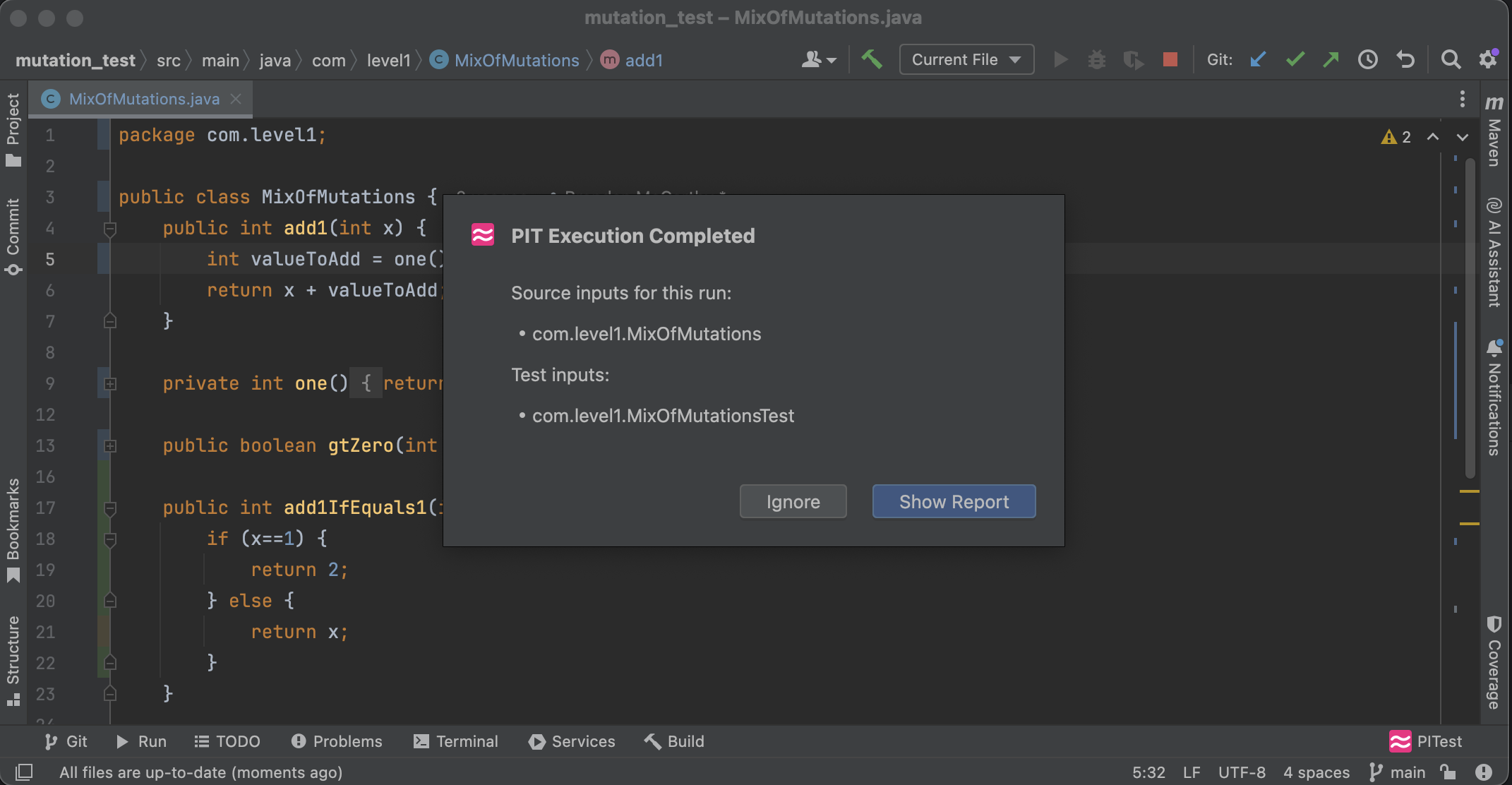The height and width of the screenshot is (785, 1512).
Task: Stop execution with the red square
Action: [x=1170, y=60]
